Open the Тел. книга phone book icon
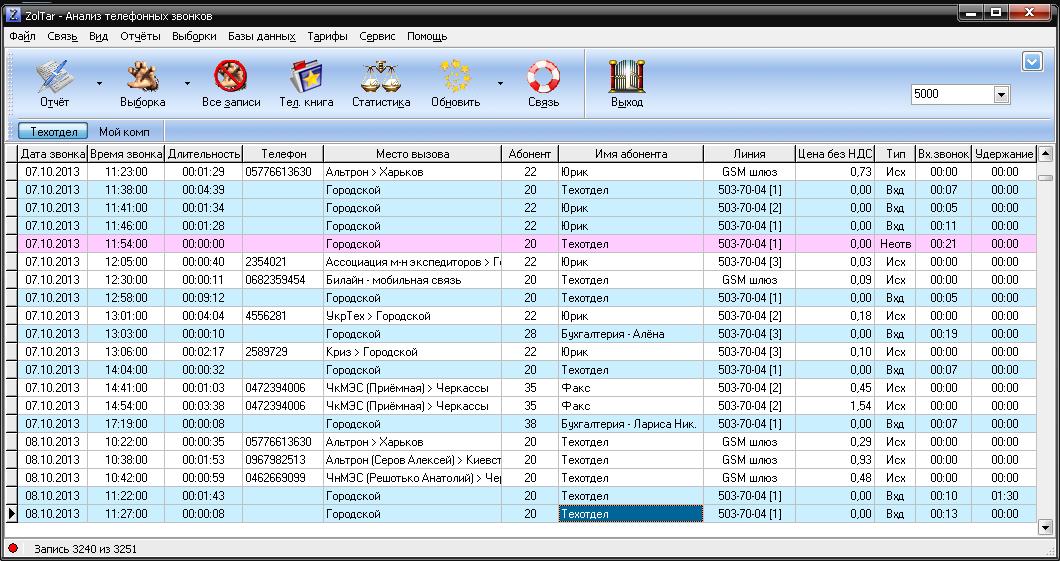The width and height of the screenshot is (1060, 561). (306, 77)
